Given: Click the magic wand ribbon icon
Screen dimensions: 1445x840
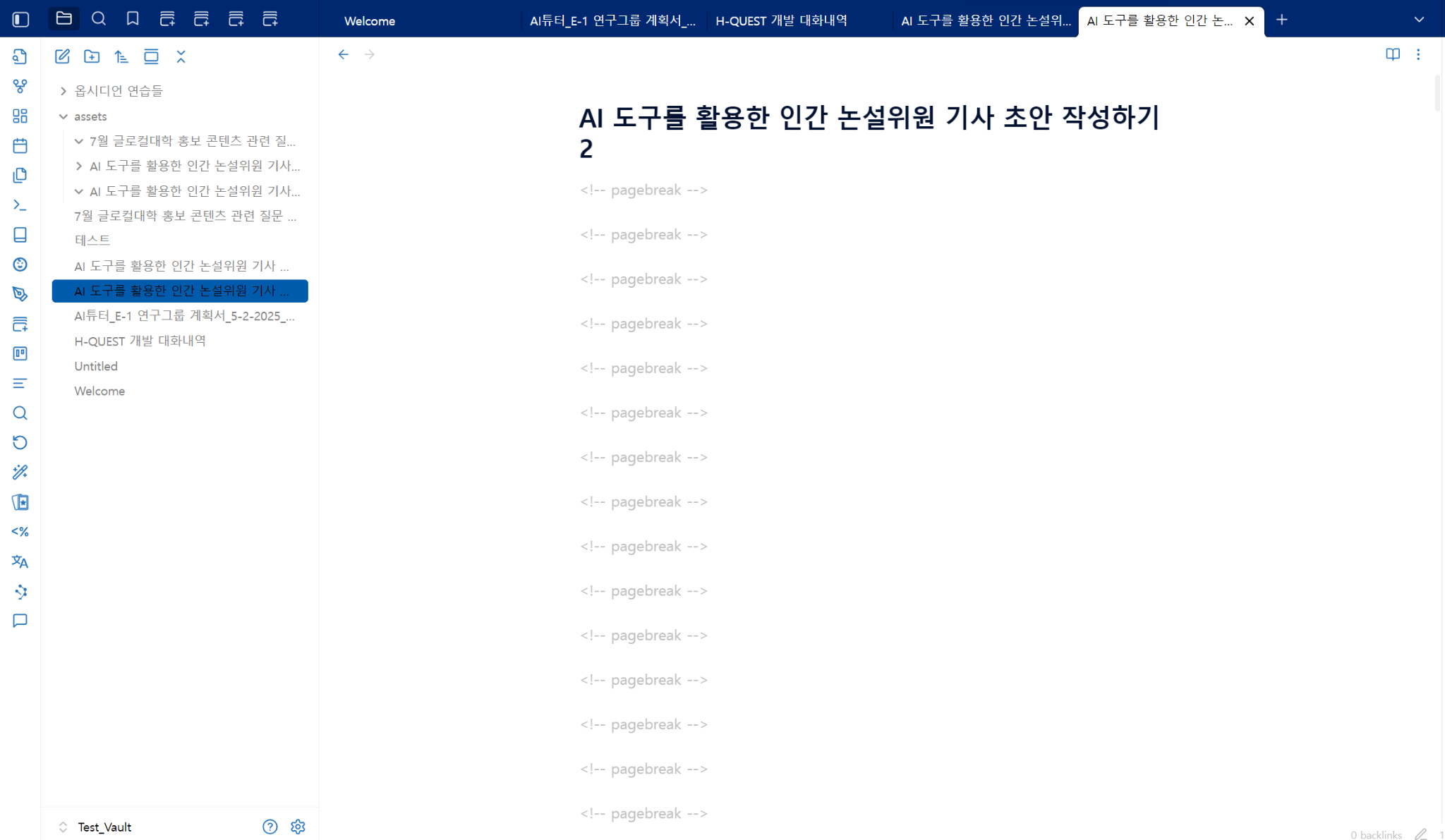Looking at the screenshot, I should point(20,473).
